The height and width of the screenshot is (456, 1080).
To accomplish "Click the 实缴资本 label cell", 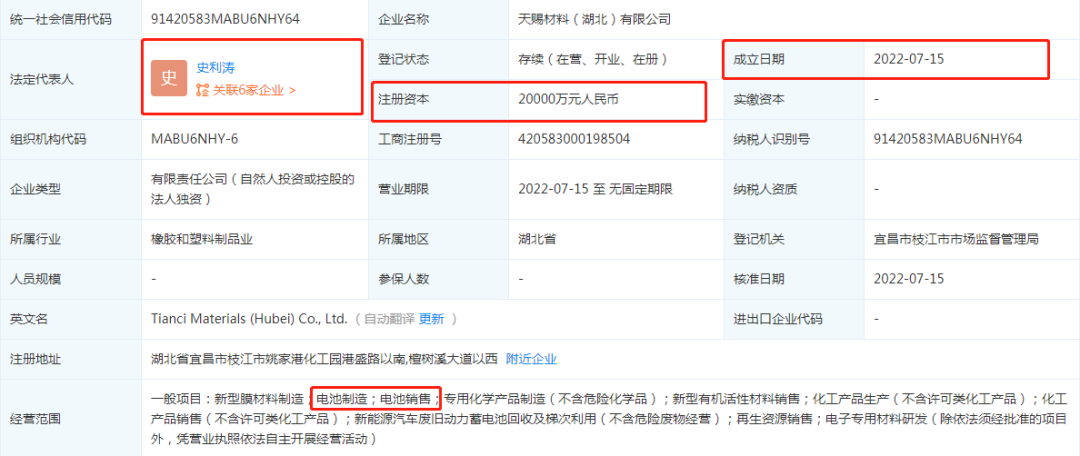I will [795, 99].
